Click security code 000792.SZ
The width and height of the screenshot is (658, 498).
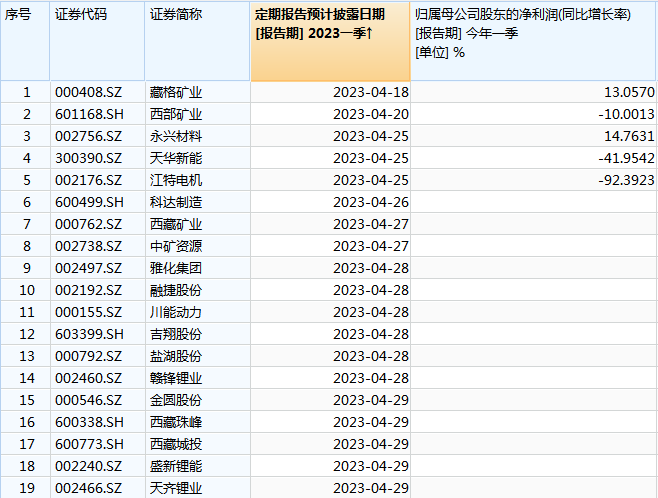point(89,356)
